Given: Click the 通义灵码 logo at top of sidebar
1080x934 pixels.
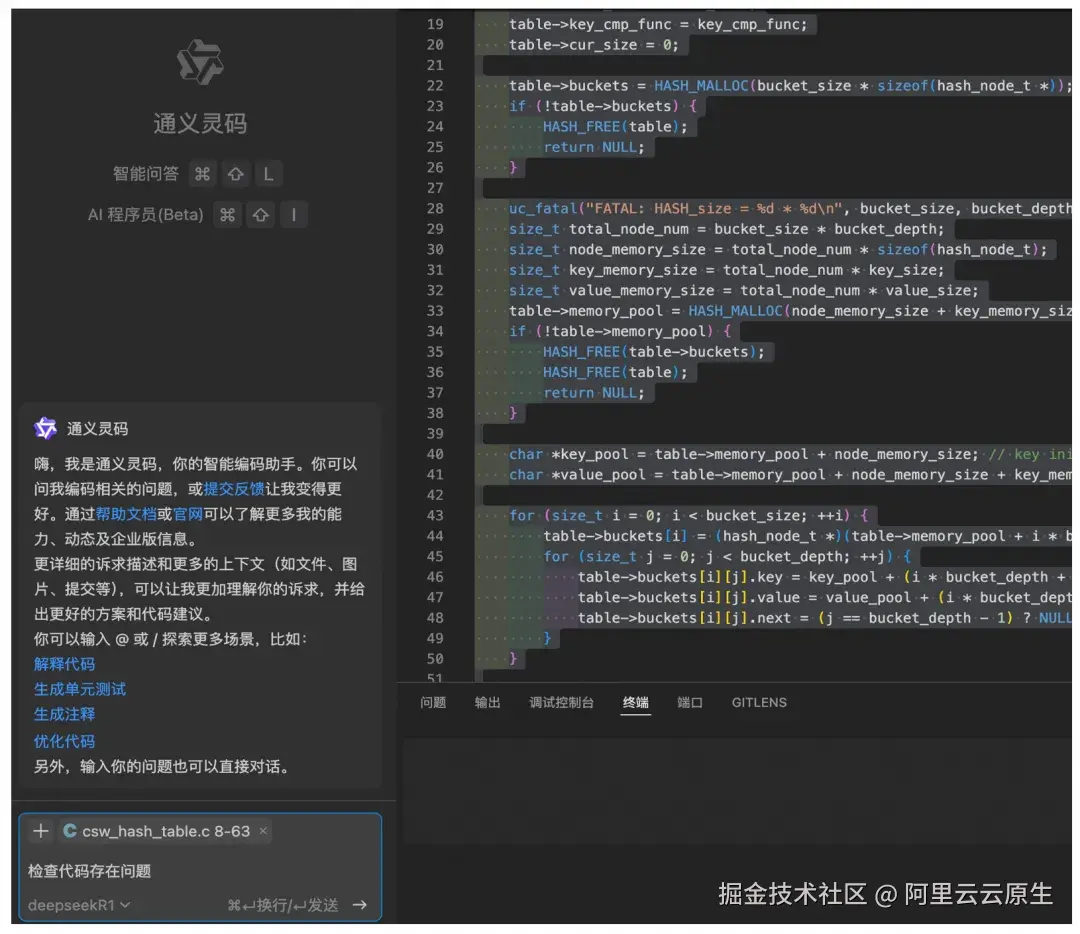Looking at the screenshot, I should tap(199, 61).
